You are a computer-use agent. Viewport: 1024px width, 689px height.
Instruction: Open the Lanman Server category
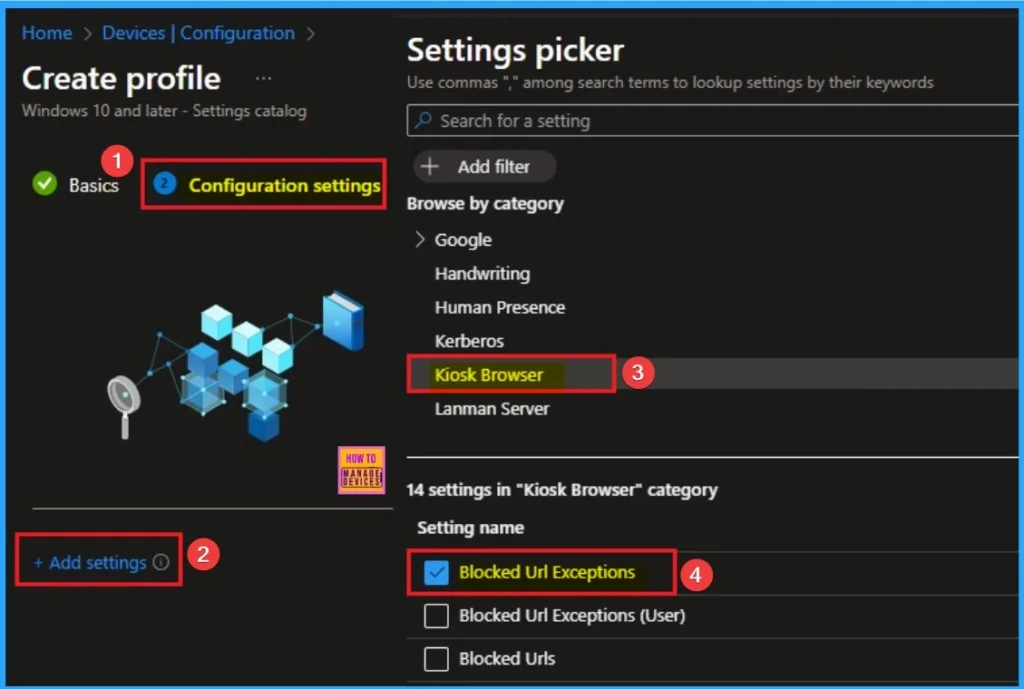(x=492, y=409)
